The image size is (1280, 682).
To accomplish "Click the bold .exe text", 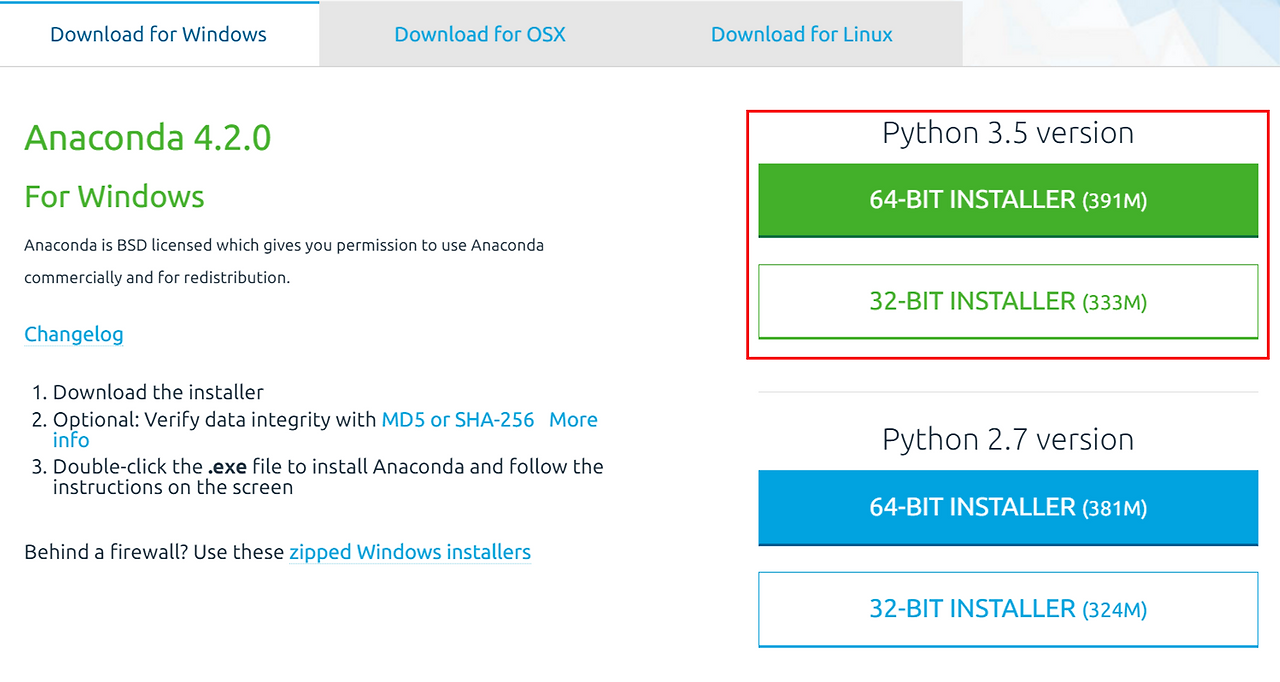I will [x=227, y=467].
